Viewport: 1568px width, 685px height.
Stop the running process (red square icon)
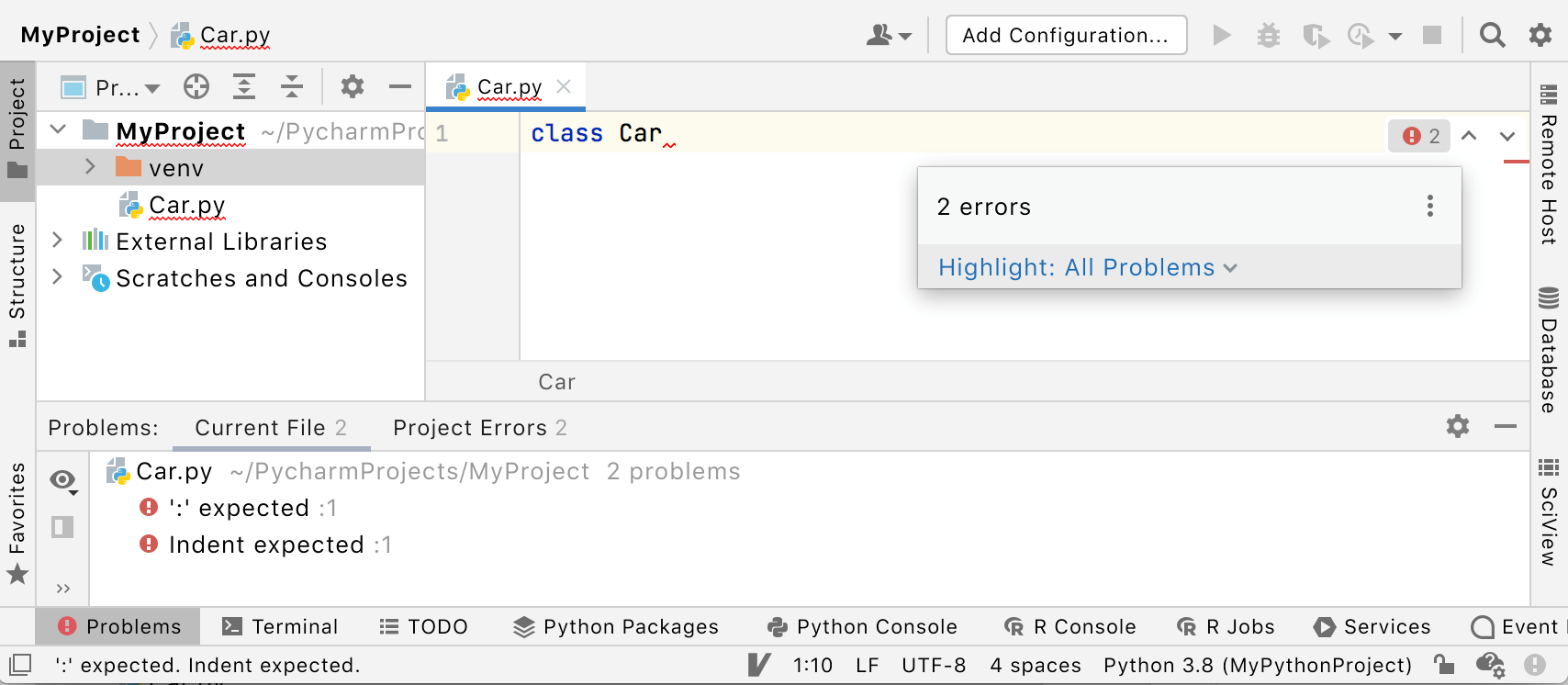[x=1432, y=34]
